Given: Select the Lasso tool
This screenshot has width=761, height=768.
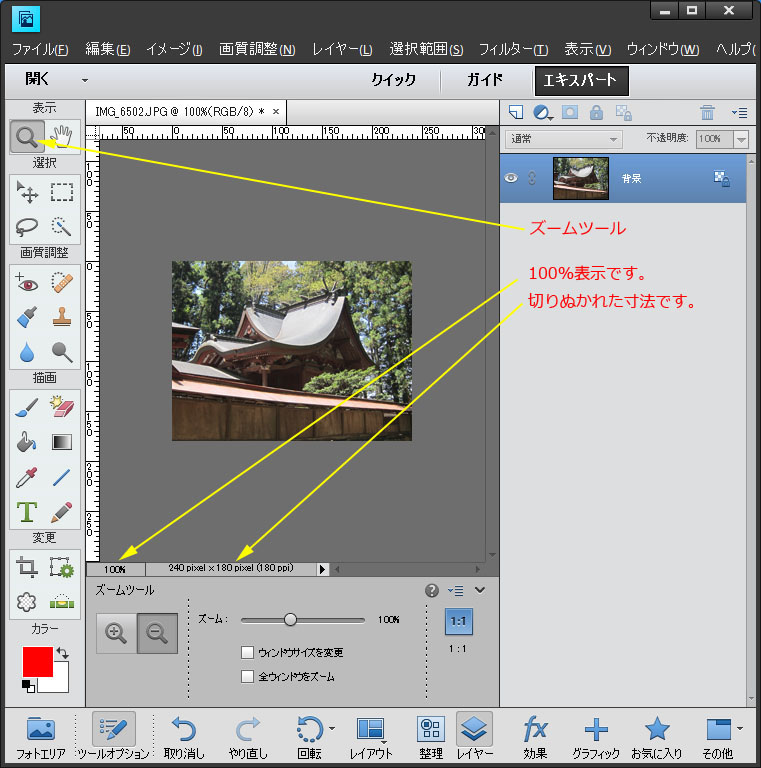Looking at the screenshot, I should pyautogui.click(x=27, y=227).
